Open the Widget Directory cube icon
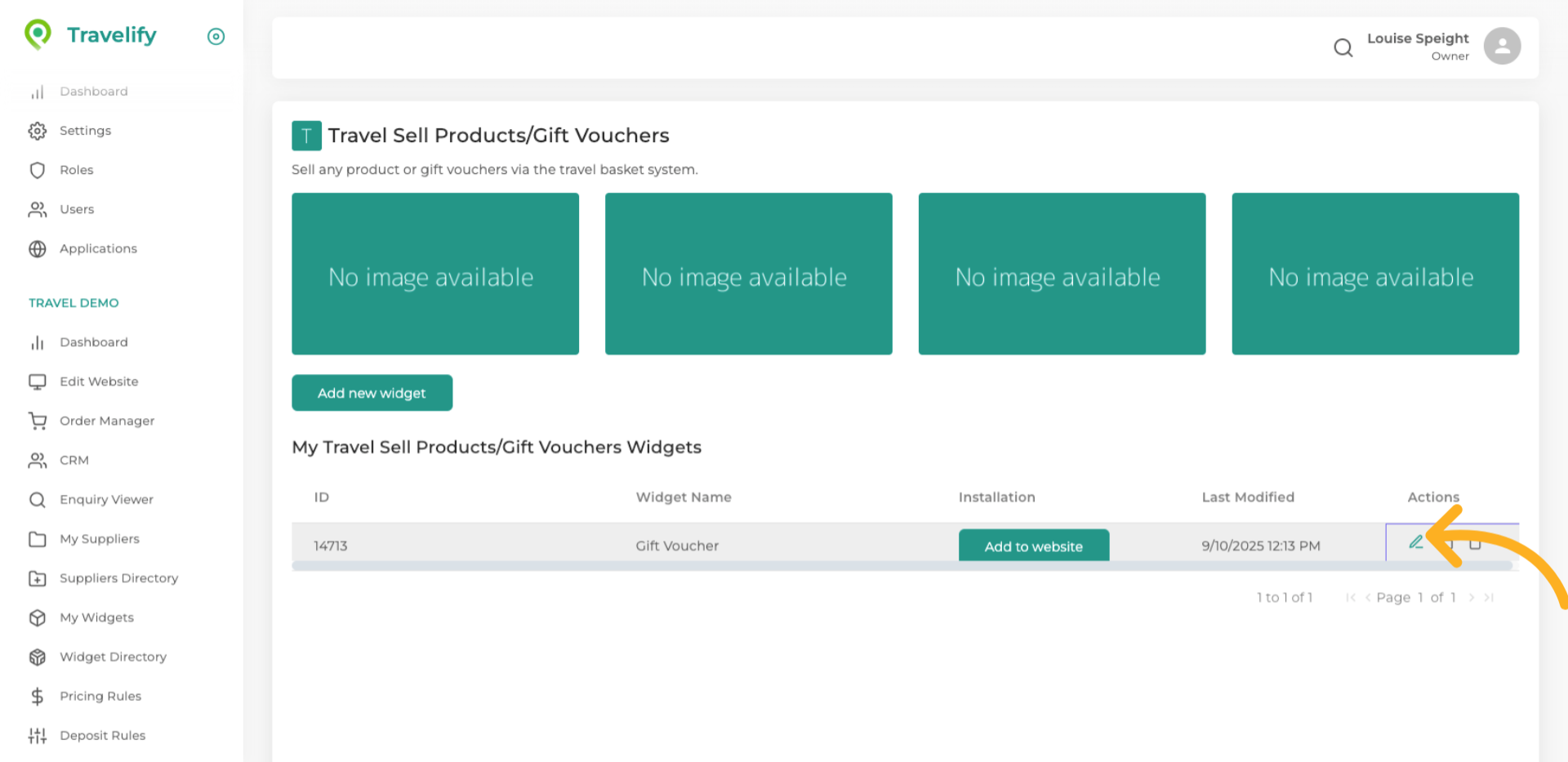 point(38,657)
